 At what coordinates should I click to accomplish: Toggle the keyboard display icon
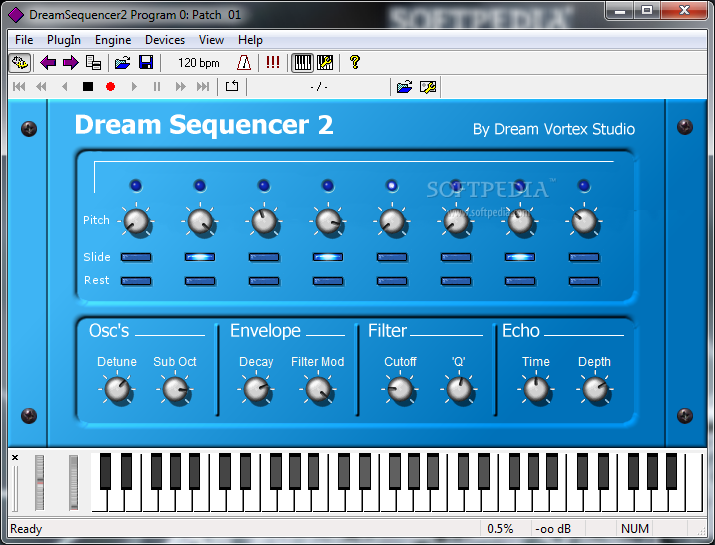302,62
